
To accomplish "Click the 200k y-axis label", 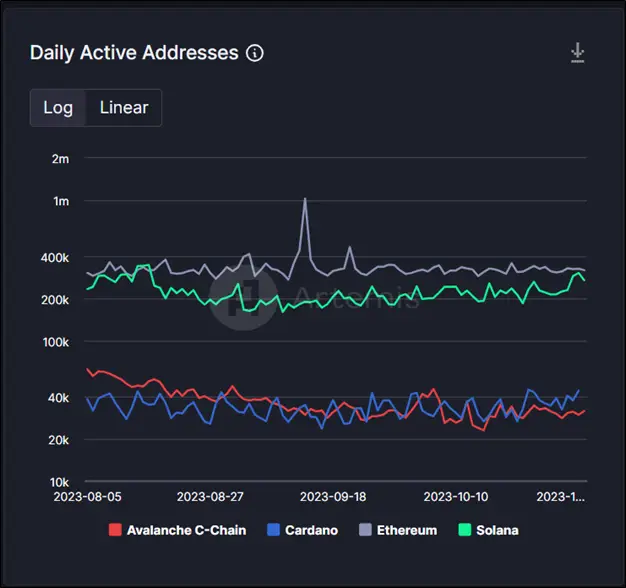I will click(x=55, y=300).
